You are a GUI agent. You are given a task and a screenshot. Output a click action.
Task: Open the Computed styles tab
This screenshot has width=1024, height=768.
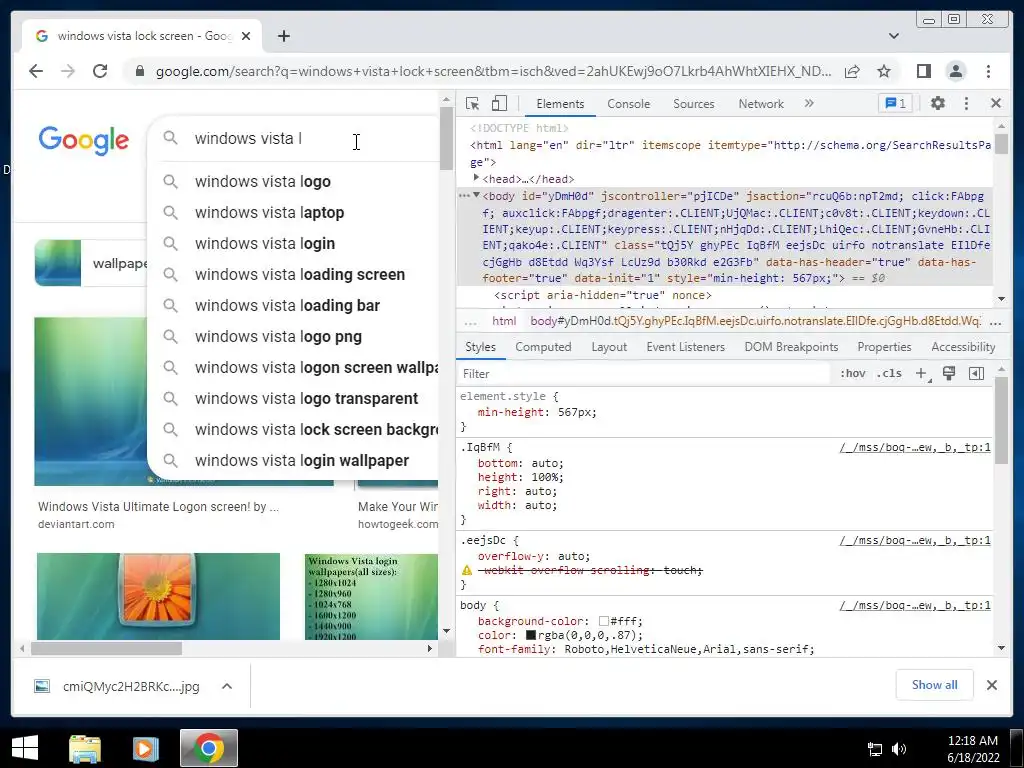543,347
